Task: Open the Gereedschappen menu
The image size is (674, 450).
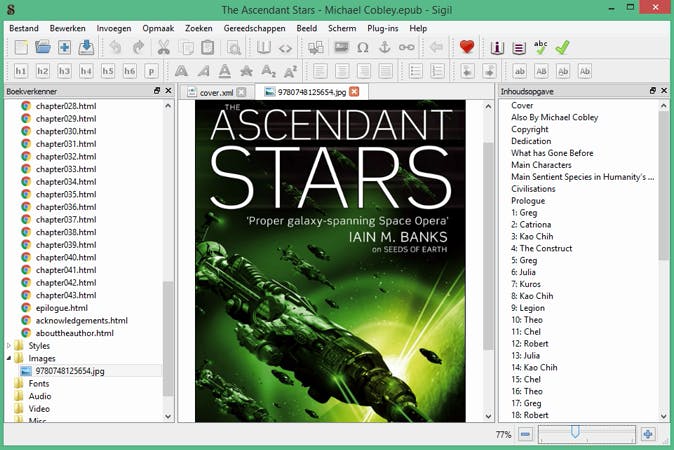Action: (254, 28)
